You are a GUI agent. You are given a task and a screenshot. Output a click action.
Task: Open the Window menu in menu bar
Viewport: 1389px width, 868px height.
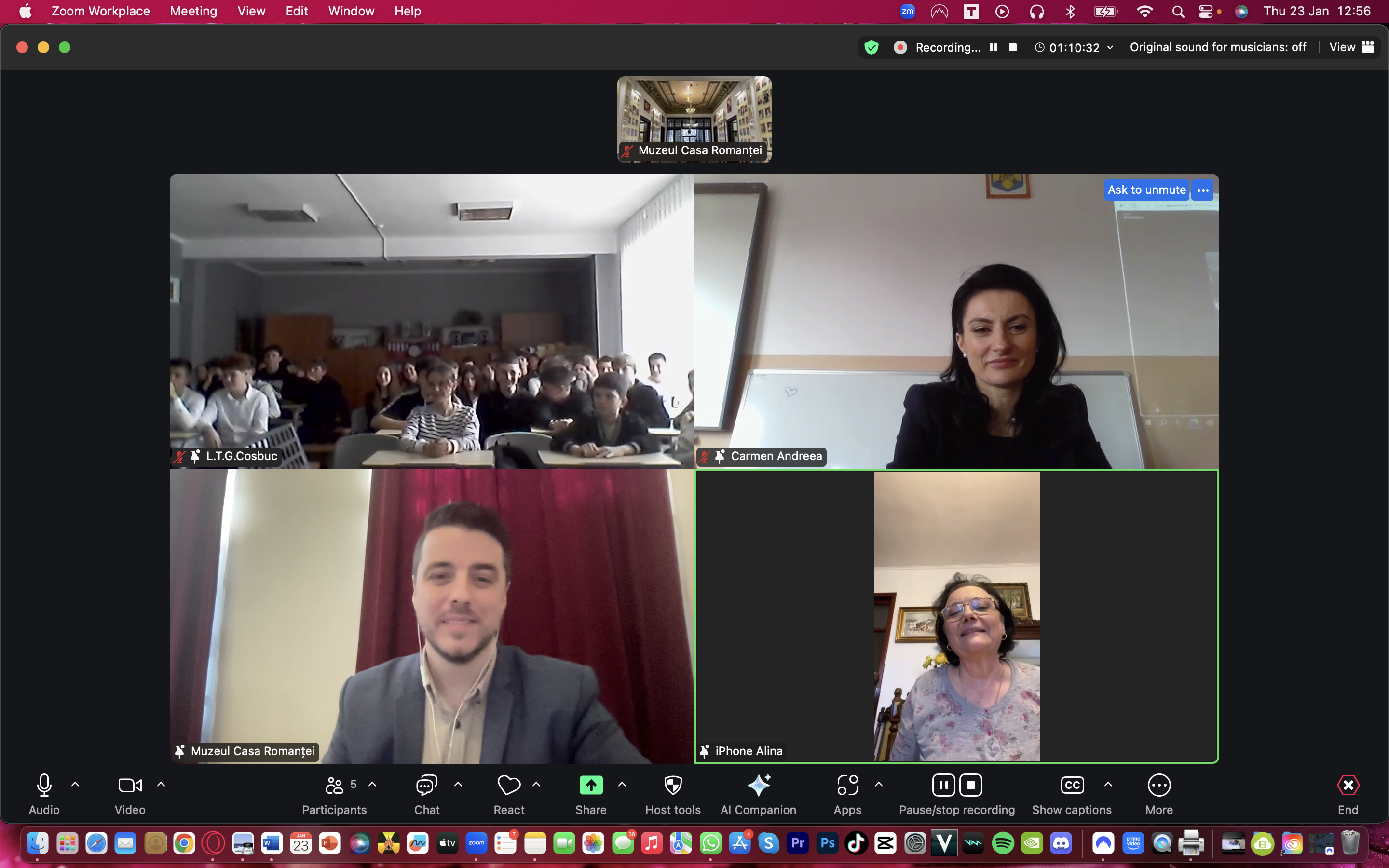(x=351, y=11)
